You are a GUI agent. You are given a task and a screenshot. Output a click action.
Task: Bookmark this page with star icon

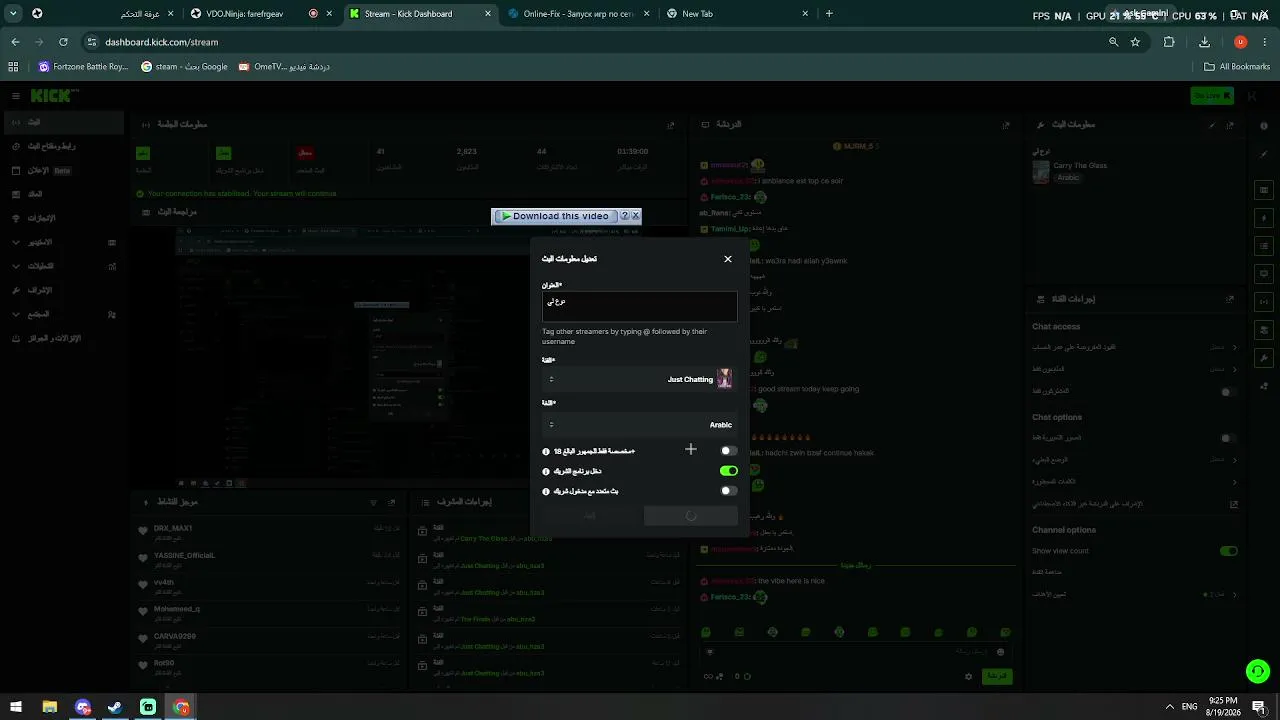tap(1135, 42)
